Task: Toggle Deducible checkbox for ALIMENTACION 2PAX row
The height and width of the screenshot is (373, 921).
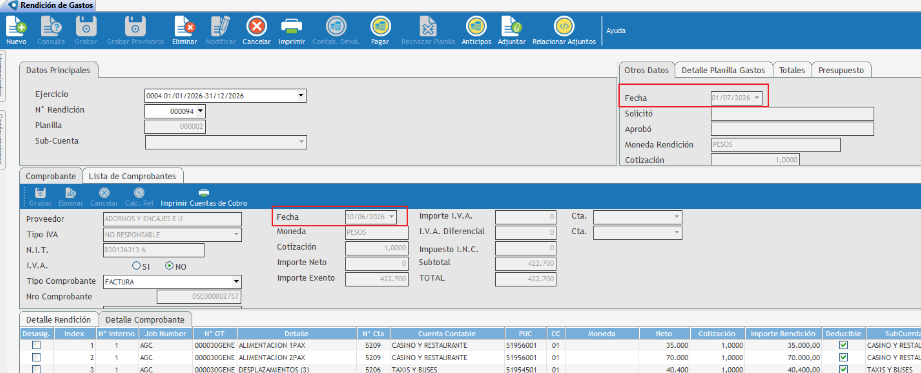Action: 843,357
